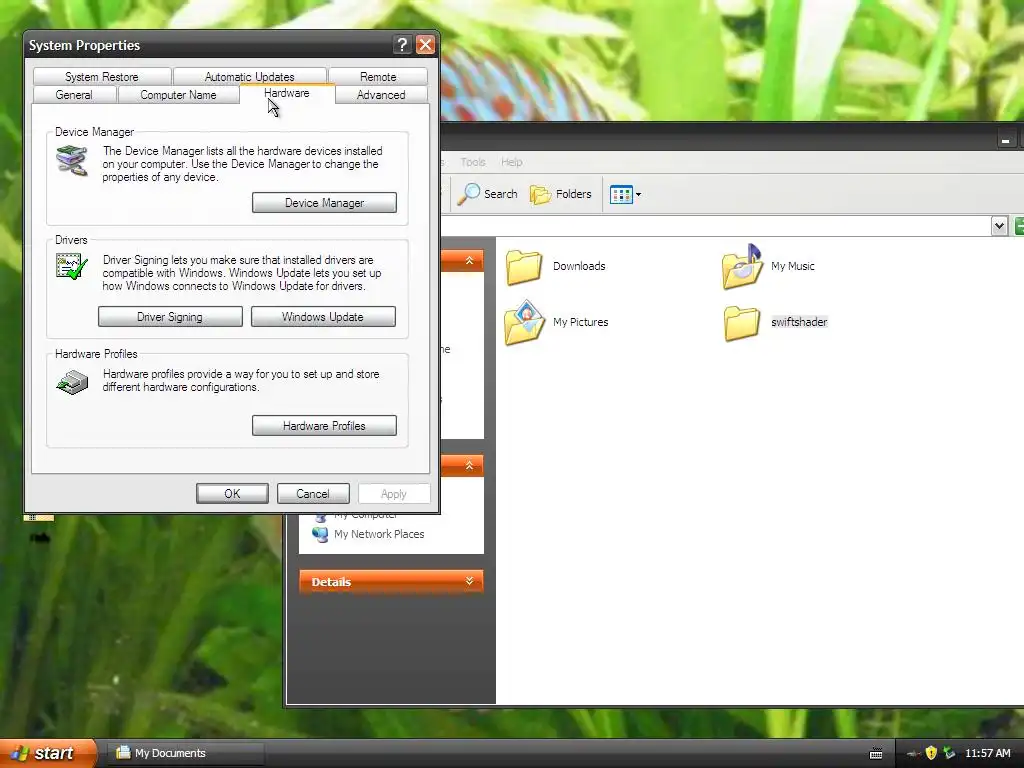Switch to the Automatic Updates tab
Viewport: 1024px width, 768px height.
(249, 76)
